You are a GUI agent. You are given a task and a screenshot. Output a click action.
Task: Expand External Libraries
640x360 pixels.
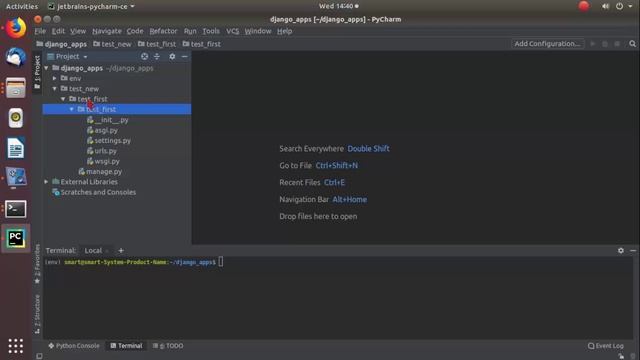(x=46, y=182)
